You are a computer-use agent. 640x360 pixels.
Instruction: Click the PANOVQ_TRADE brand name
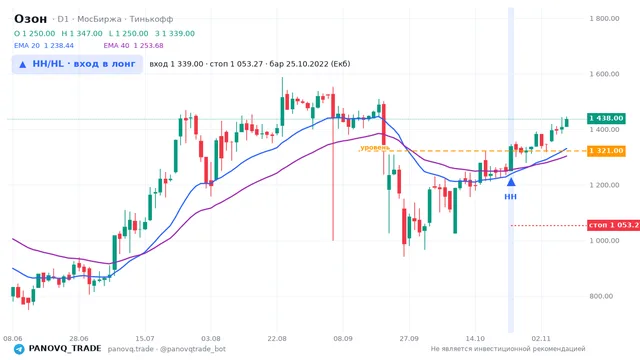[x=65, y=349]
